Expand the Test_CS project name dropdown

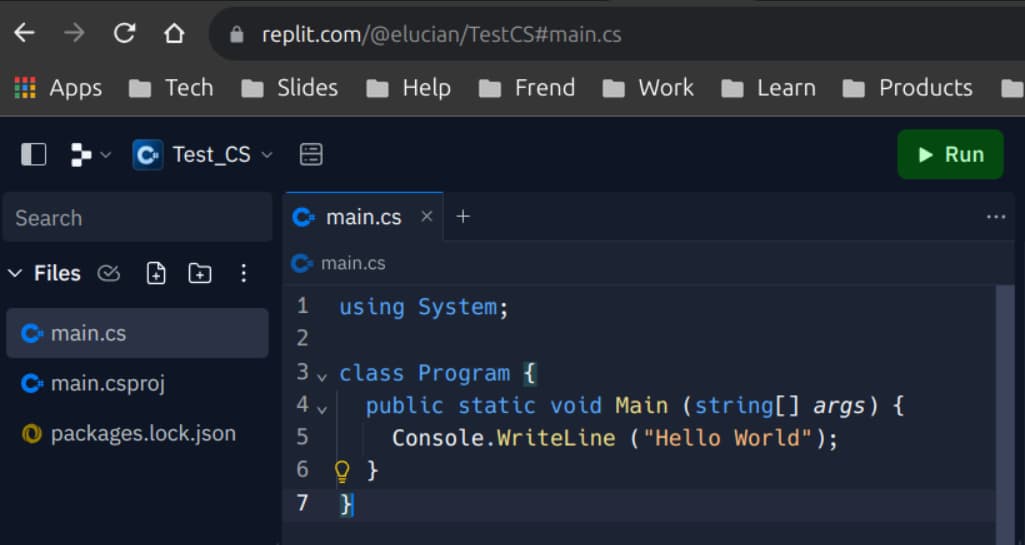pos(267,155)
